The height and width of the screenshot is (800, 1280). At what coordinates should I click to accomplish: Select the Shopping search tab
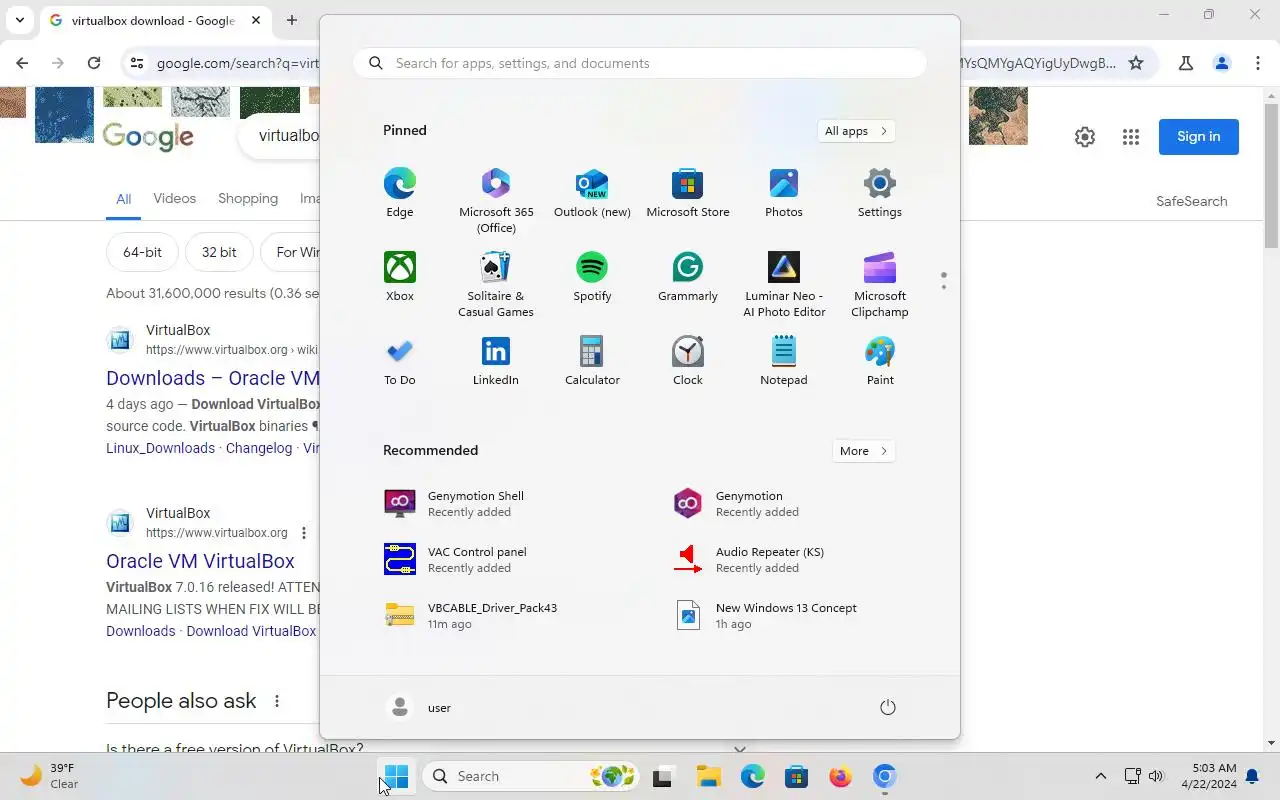click(x=248, y=198)
